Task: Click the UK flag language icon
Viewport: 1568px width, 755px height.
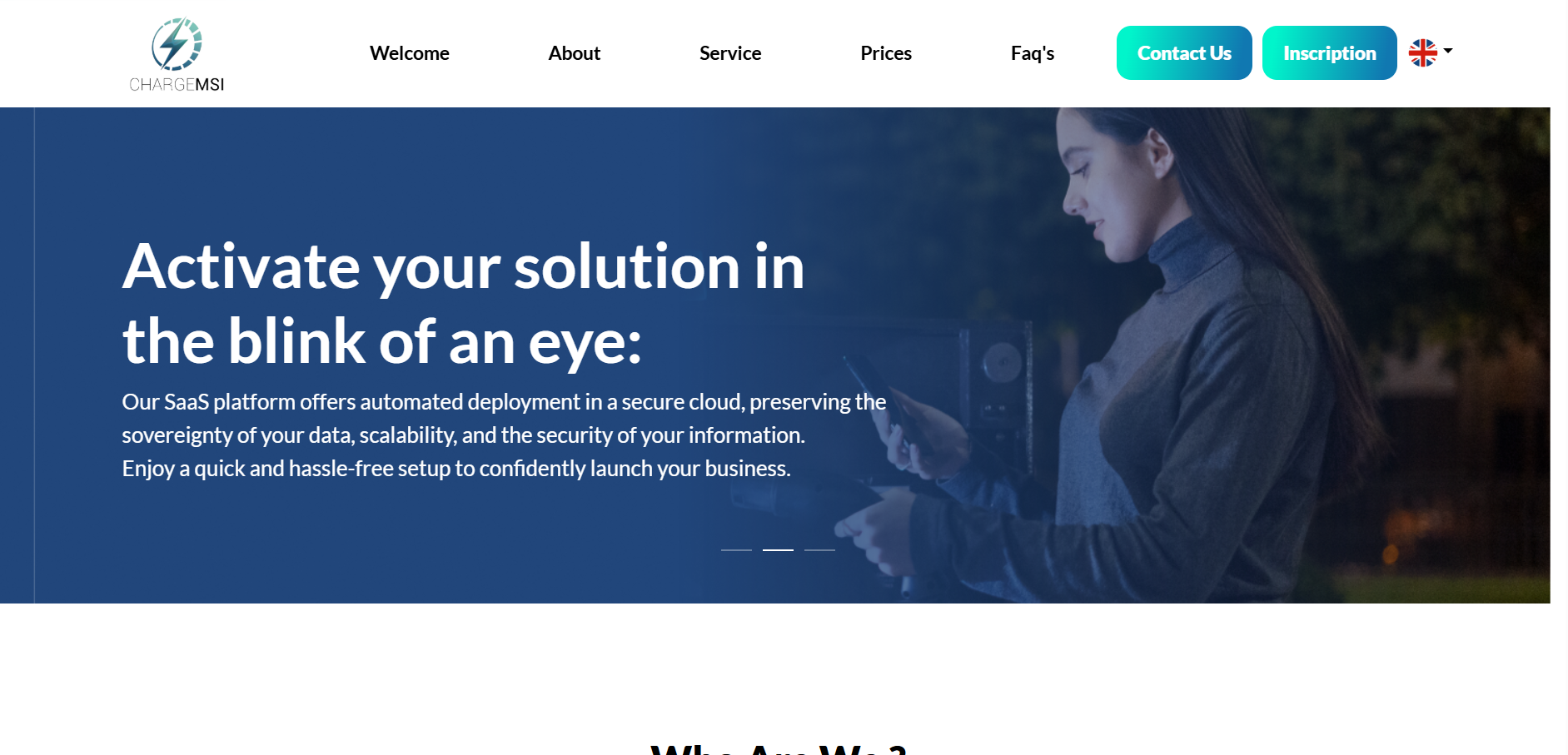Action: [x=1422, y=52]
